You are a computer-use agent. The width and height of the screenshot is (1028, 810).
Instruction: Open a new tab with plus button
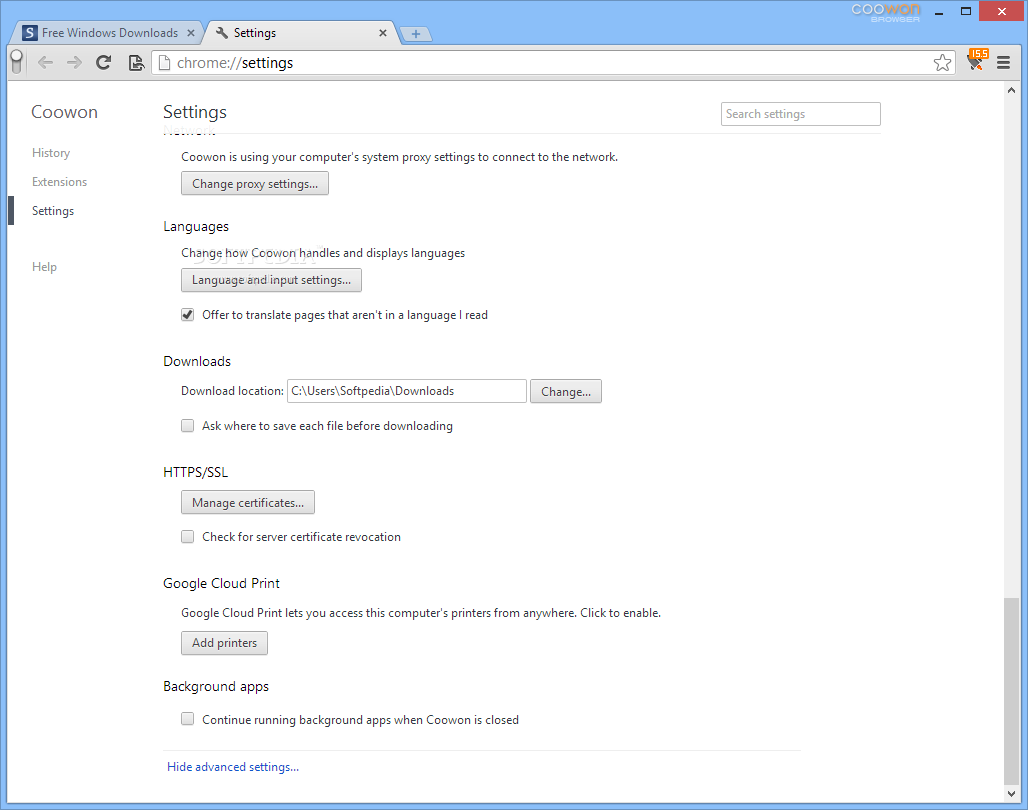coord(416,33)
